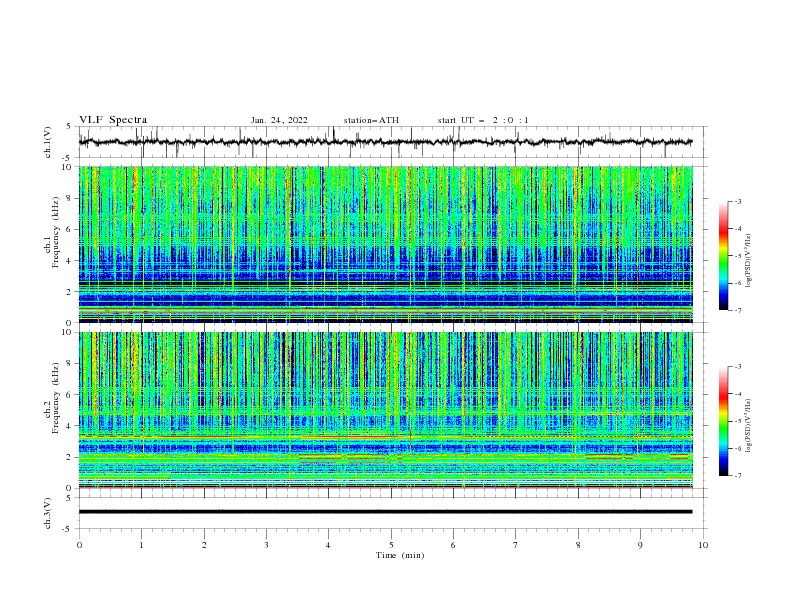Select the "ch.2 Frequency (kHz)" axis label

52,398
